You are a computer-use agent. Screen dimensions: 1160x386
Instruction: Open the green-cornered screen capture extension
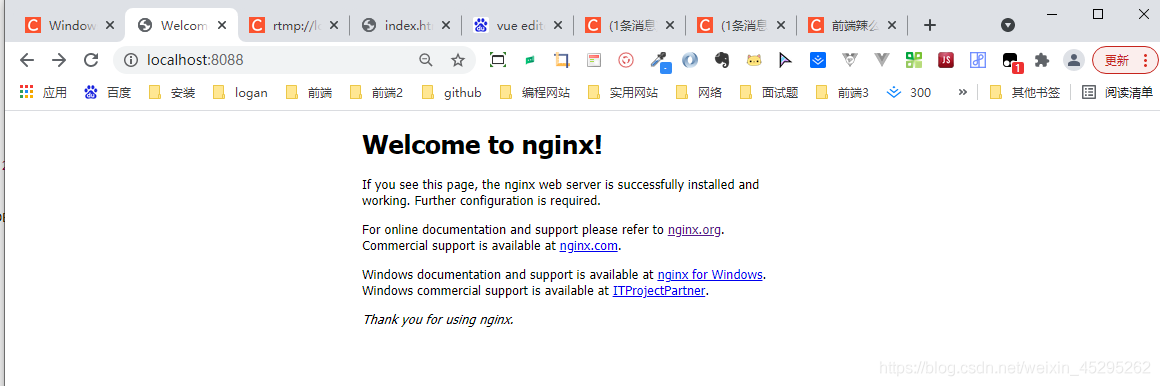(x=498, y=61)
